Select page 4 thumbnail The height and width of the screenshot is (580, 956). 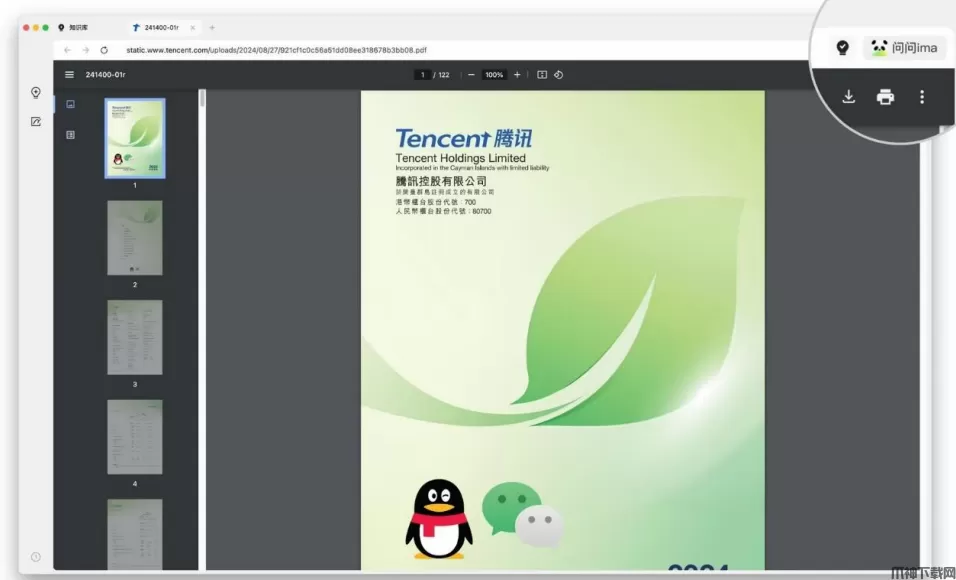(x=135, y=437)
